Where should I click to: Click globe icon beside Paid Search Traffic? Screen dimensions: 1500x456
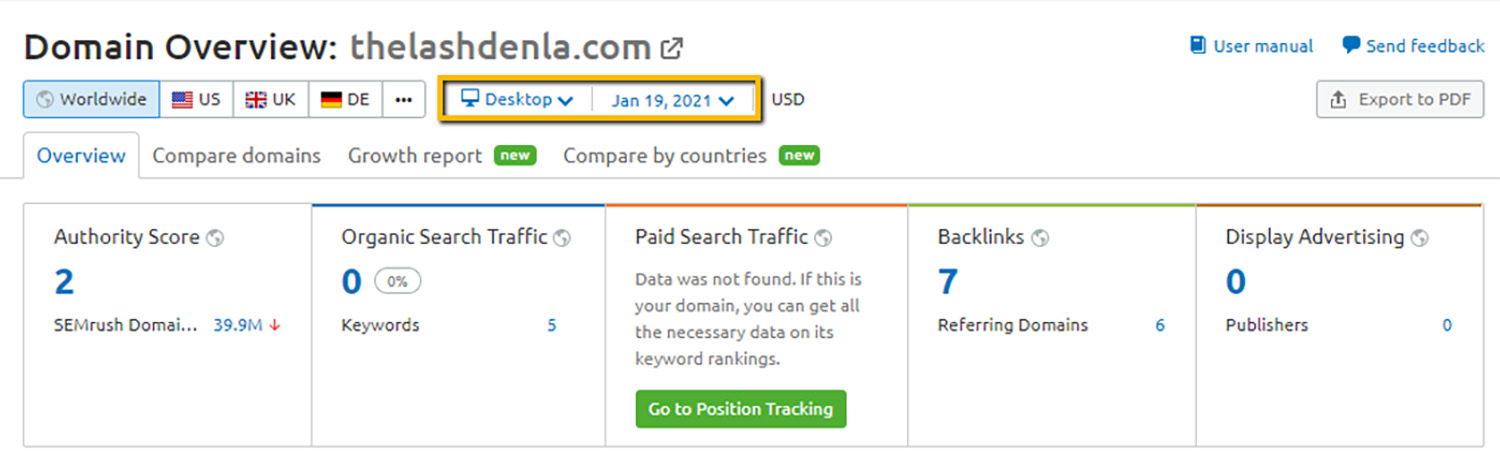tap(823, 238)
